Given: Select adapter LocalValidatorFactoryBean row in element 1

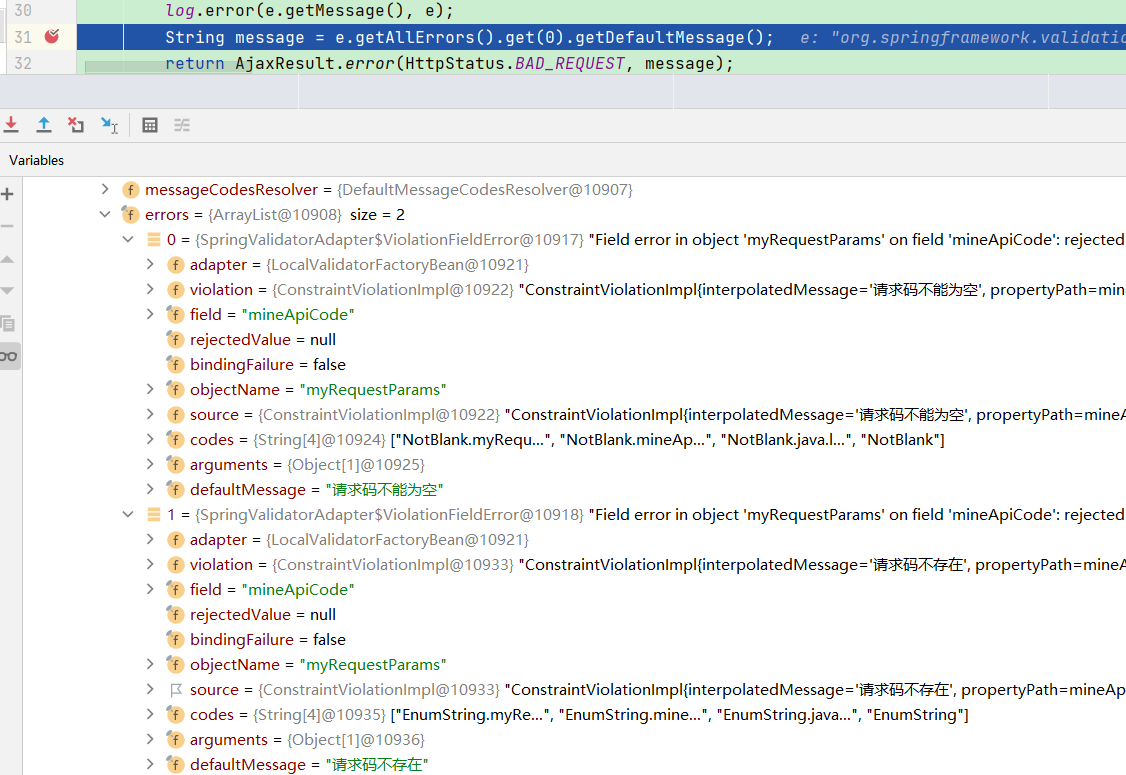Looking at the screenshot, I should 574,539.
